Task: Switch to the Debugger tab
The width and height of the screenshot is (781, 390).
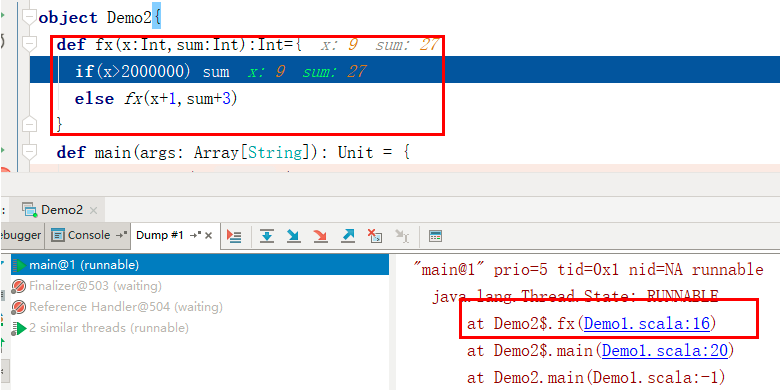Action: [x=22, y=235]
